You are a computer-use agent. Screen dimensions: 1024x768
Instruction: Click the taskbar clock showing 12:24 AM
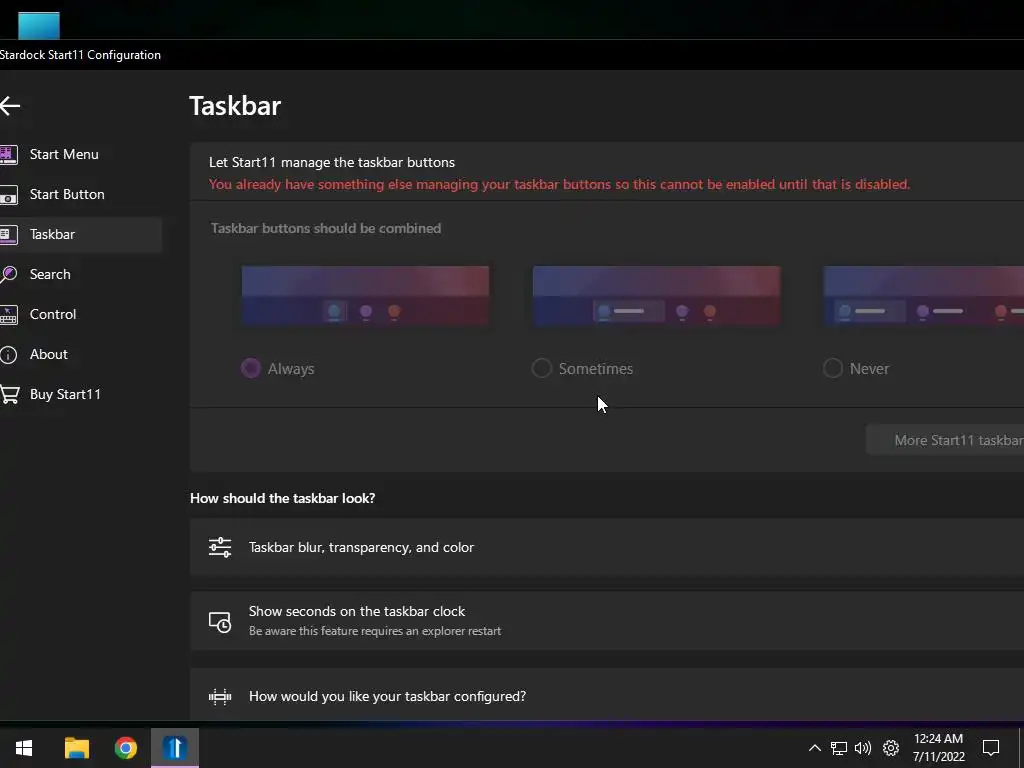(x=938, y=748)
